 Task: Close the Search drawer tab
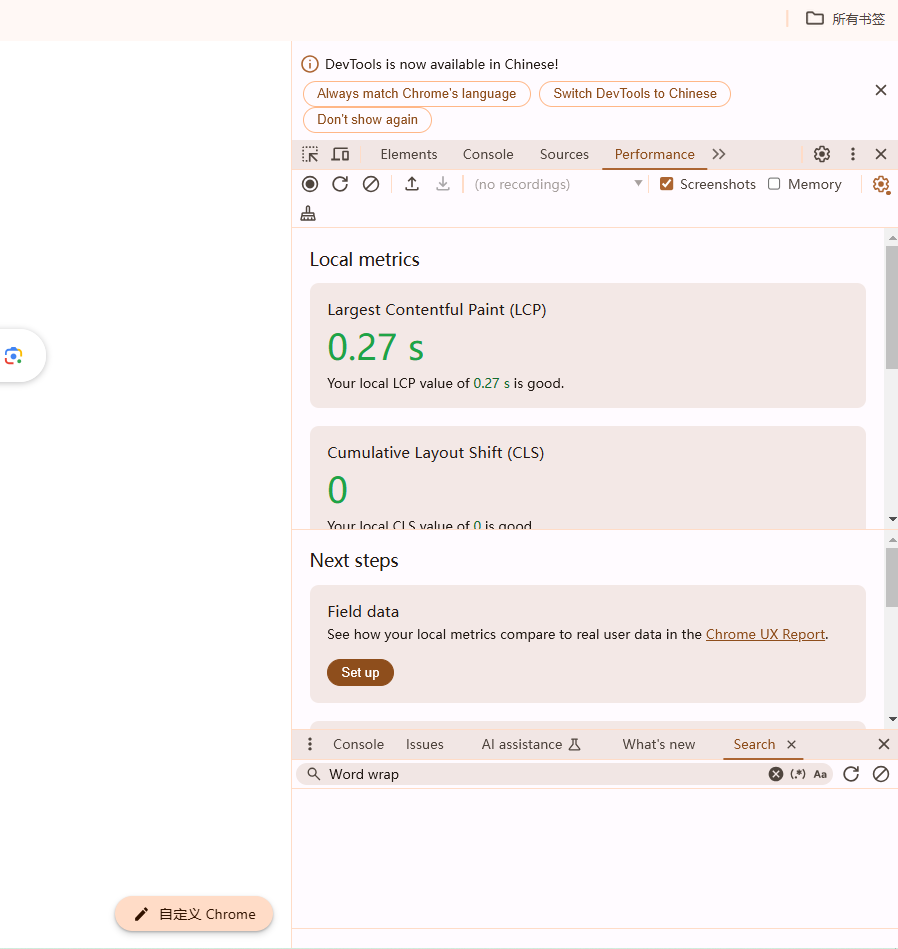(x=791, y=744)
